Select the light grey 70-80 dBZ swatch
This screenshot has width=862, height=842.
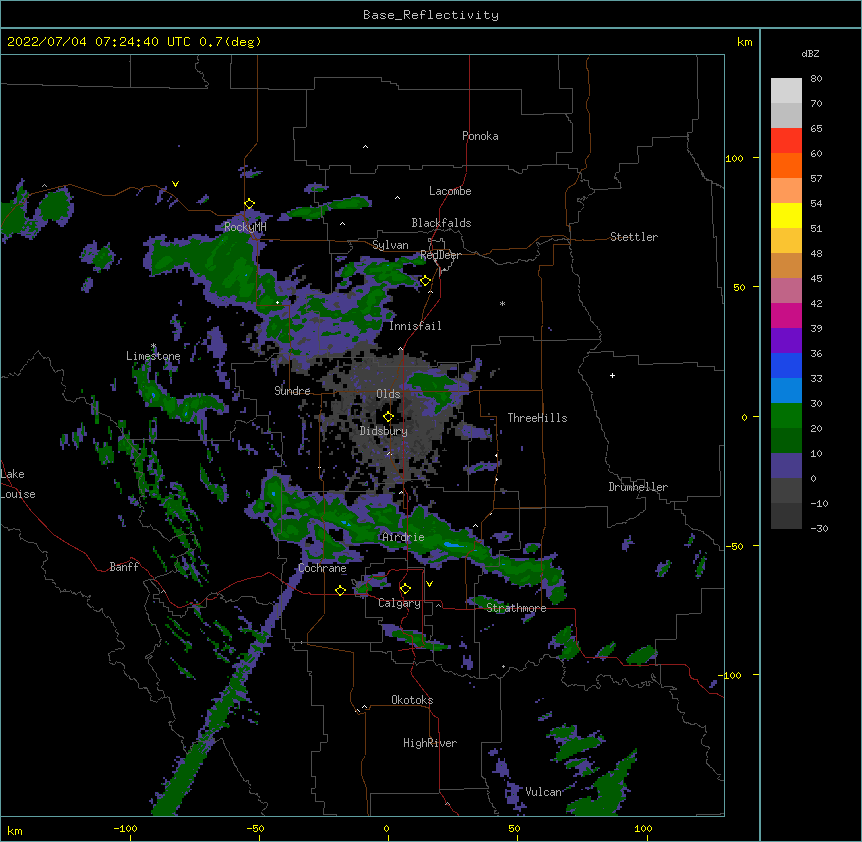786,91
